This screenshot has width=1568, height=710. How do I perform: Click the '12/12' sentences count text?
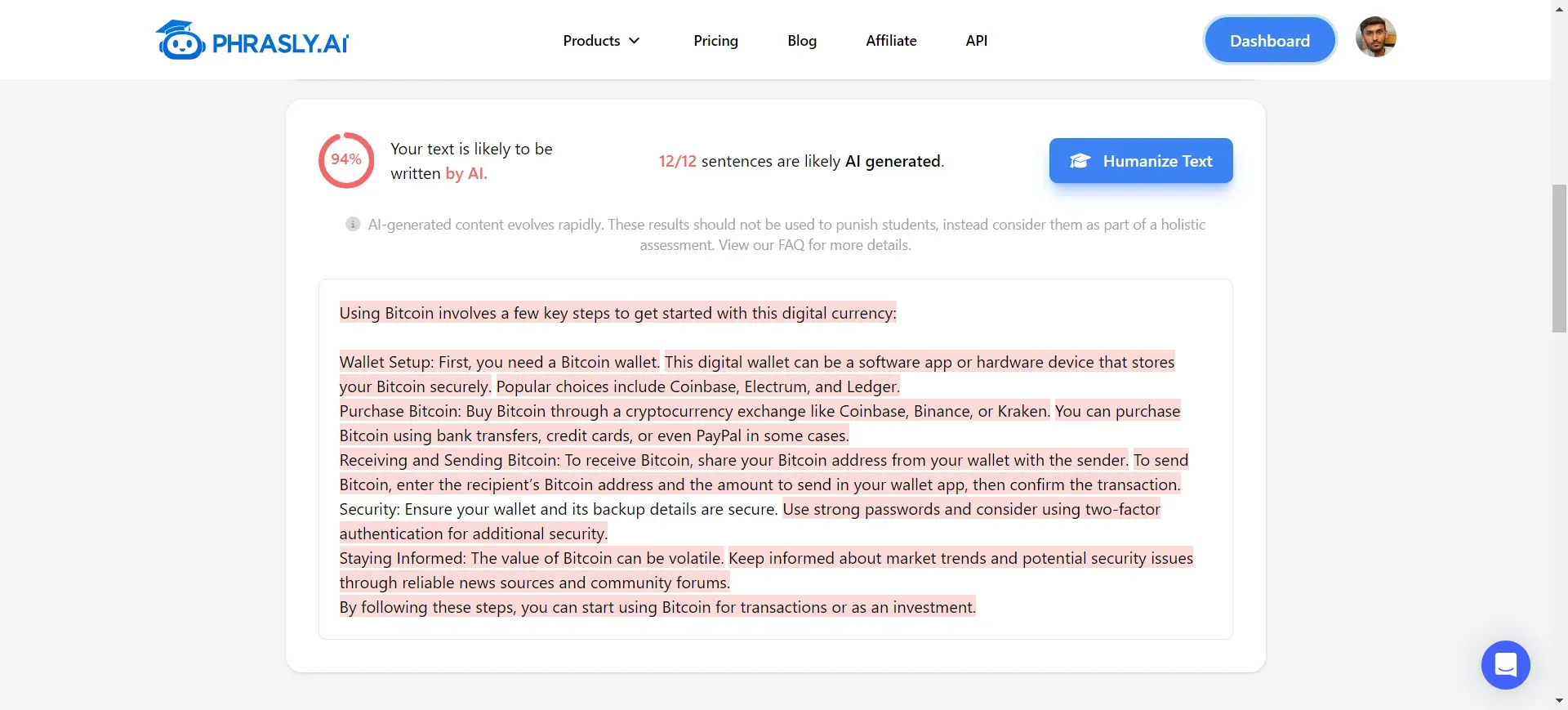click(677, 161)
